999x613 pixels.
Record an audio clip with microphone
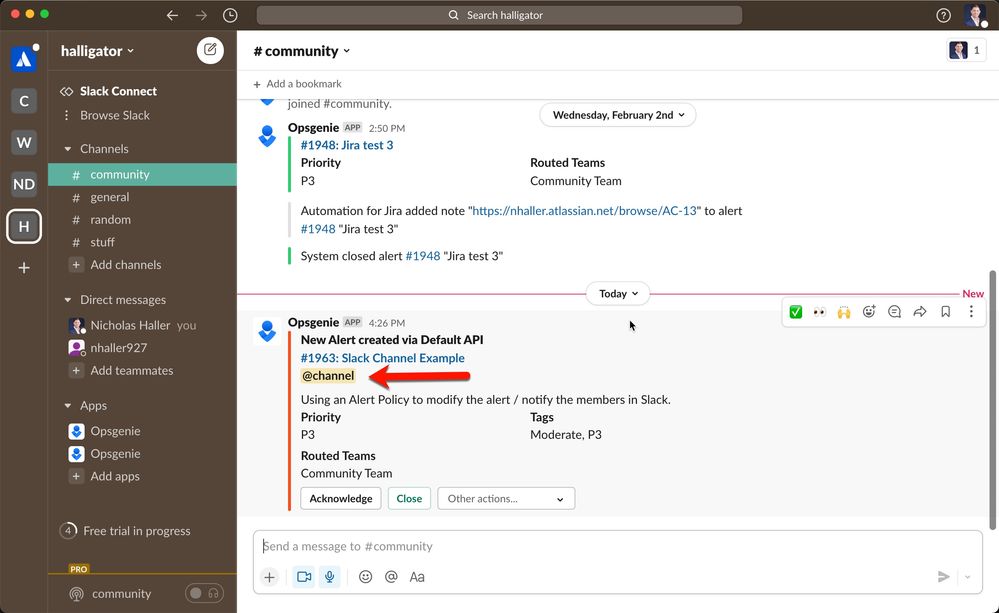[x=329, y=577]
